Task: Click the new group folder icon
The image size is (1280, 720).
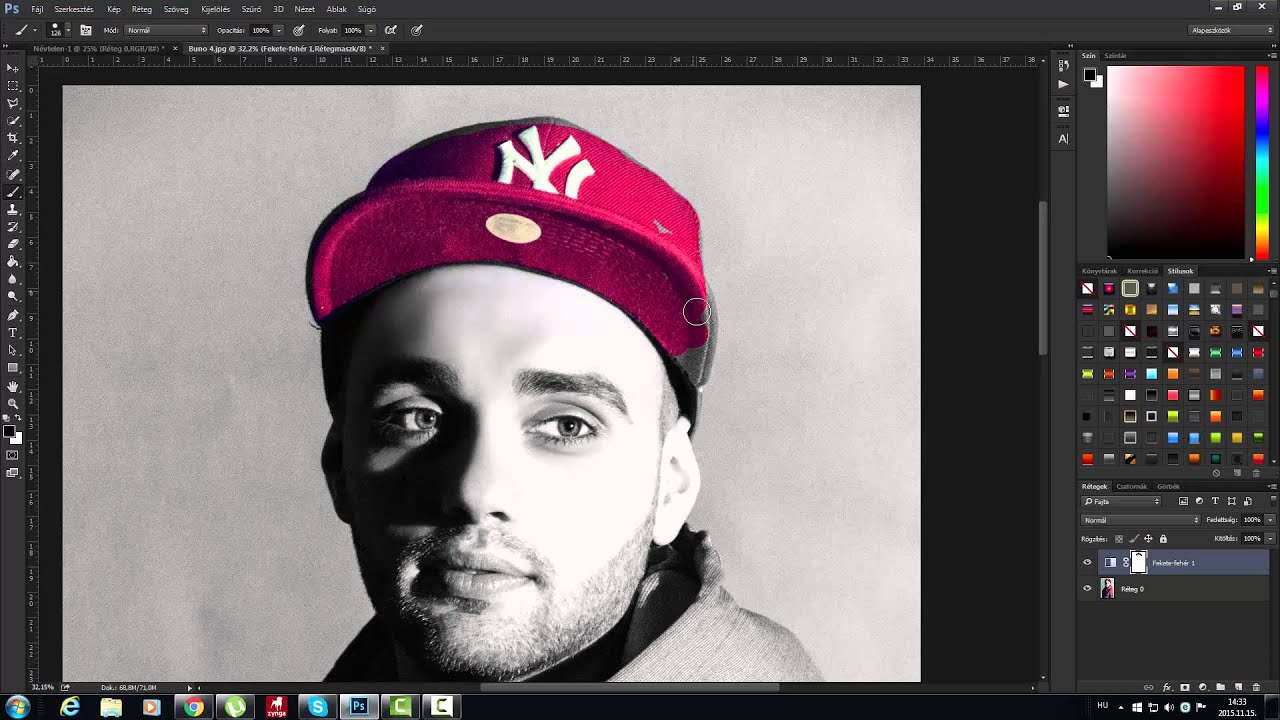Action: [x=1220, y=688]
